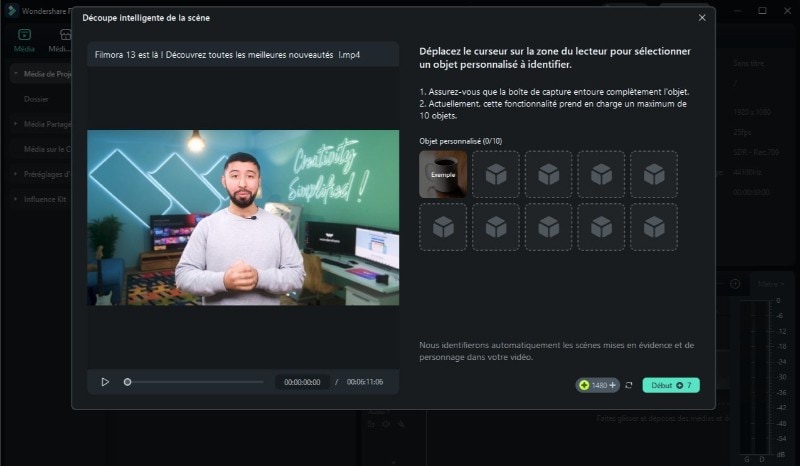
Task: Expand the Média Partagé section arrow
Action: pos(15,124)
